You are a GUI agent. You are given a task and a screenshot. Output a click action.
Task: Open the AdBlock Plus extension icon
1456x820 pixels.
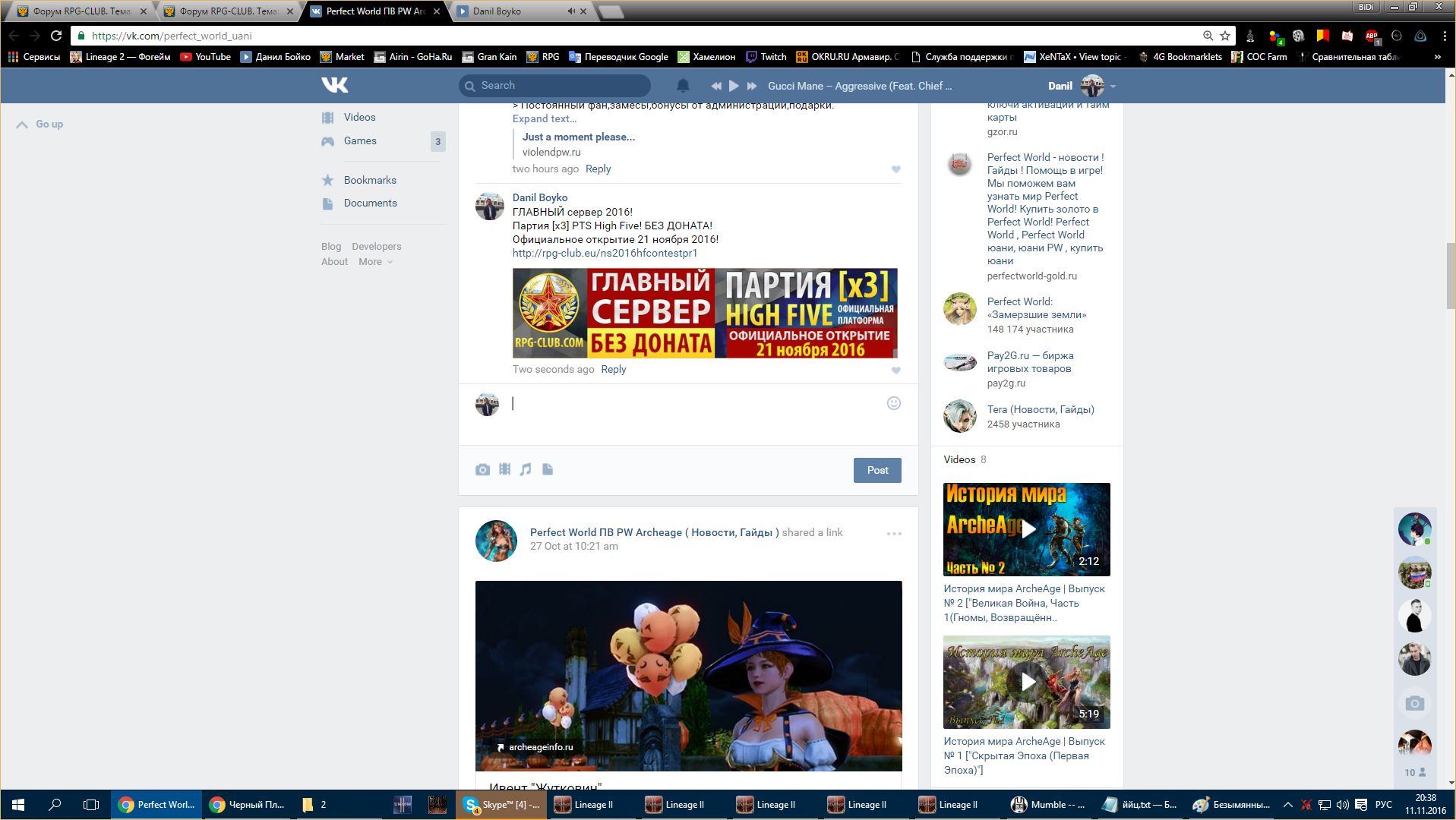pyautogui.click(x=1372, y=36)
